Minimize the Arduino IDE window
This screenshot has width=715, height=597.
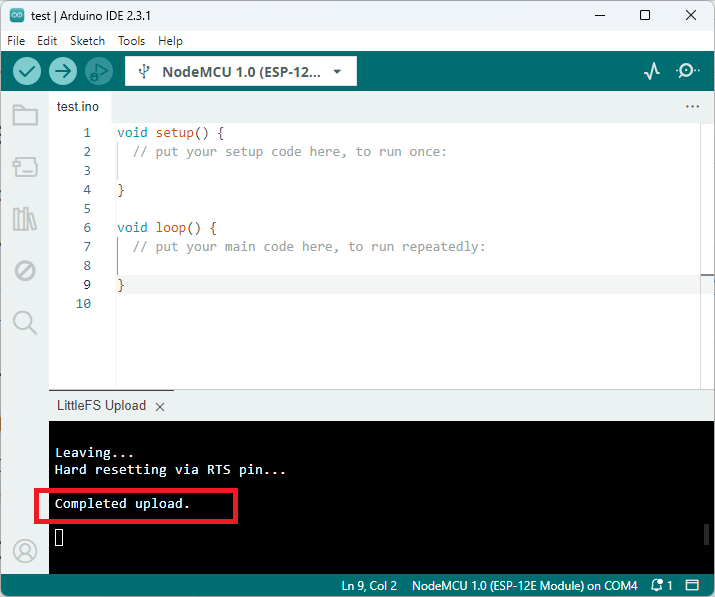(600, 16)
